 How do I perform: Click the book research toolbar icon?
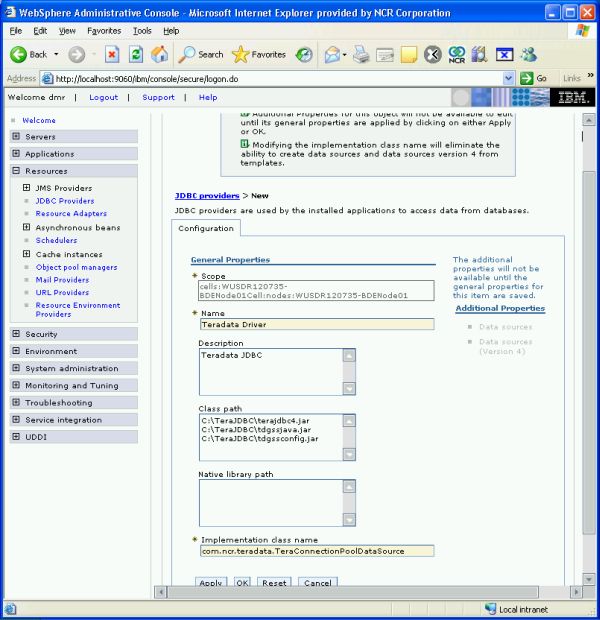[479, 55]
